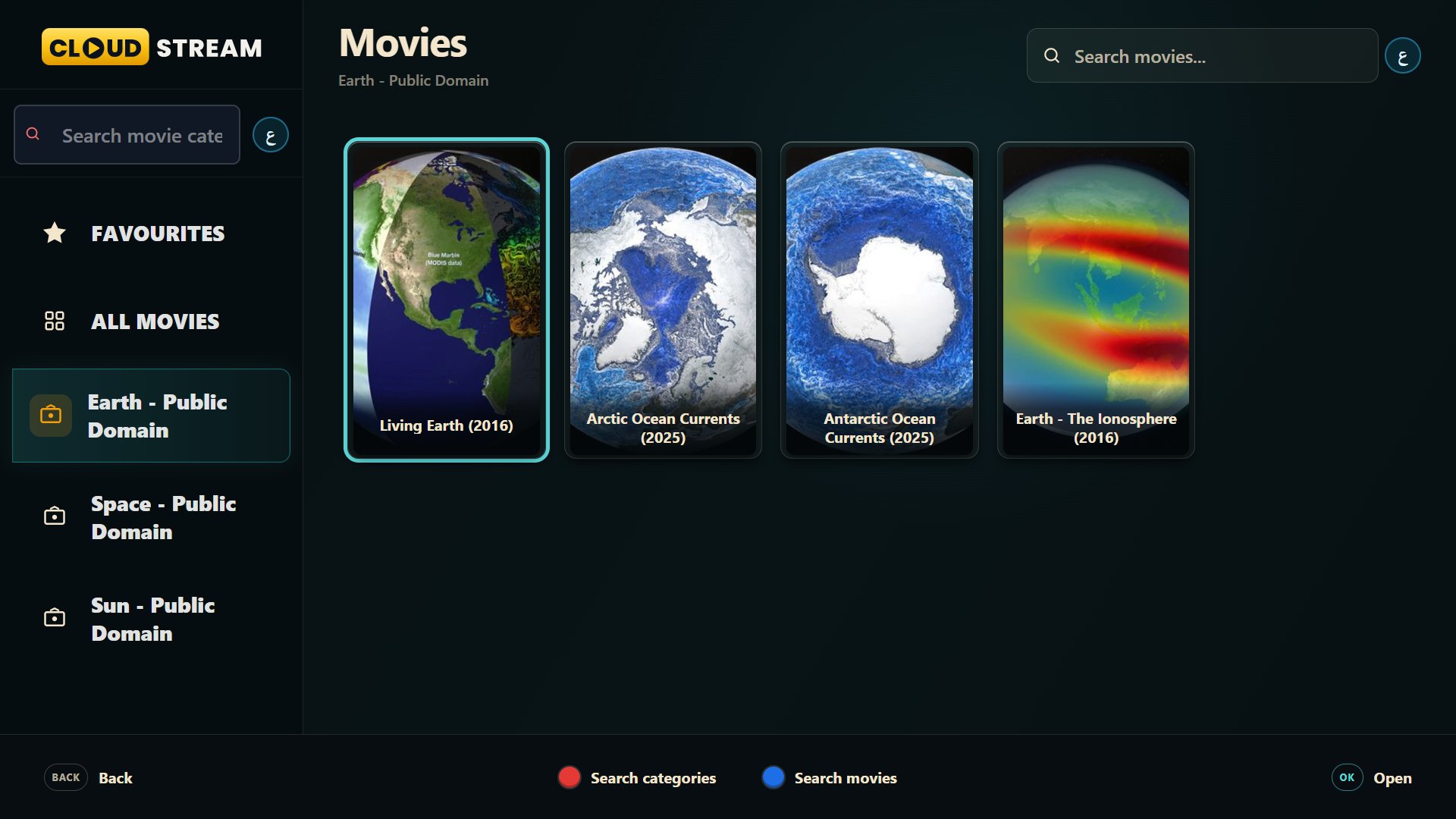
Task: Toggle Arabic keyboard button beside category search
Action: pos(271,135)
